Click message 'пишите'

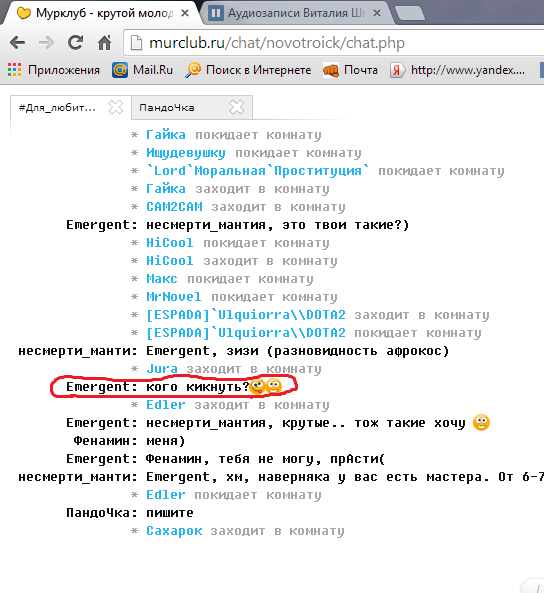pos(170,513)
